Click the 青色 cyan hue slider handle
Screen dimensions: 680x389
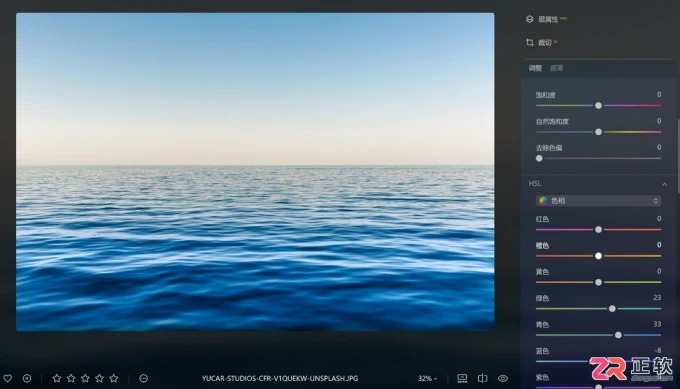pos(618,335)
